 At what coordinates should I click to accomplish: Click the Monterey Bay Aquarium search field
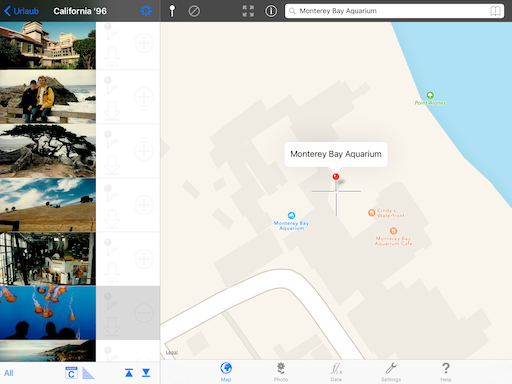pyautogui.click(x=394, y=11)
